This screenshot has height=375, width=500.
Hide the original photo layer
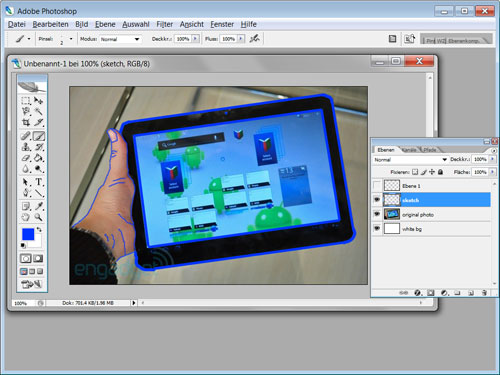point(377,214)
